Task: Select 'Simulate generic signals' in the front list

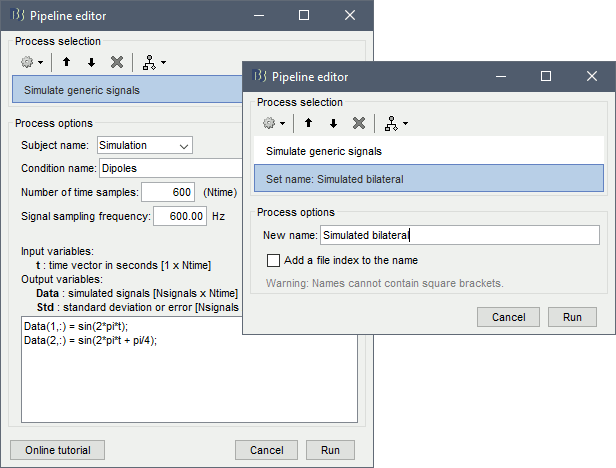Action: point(428,151)
